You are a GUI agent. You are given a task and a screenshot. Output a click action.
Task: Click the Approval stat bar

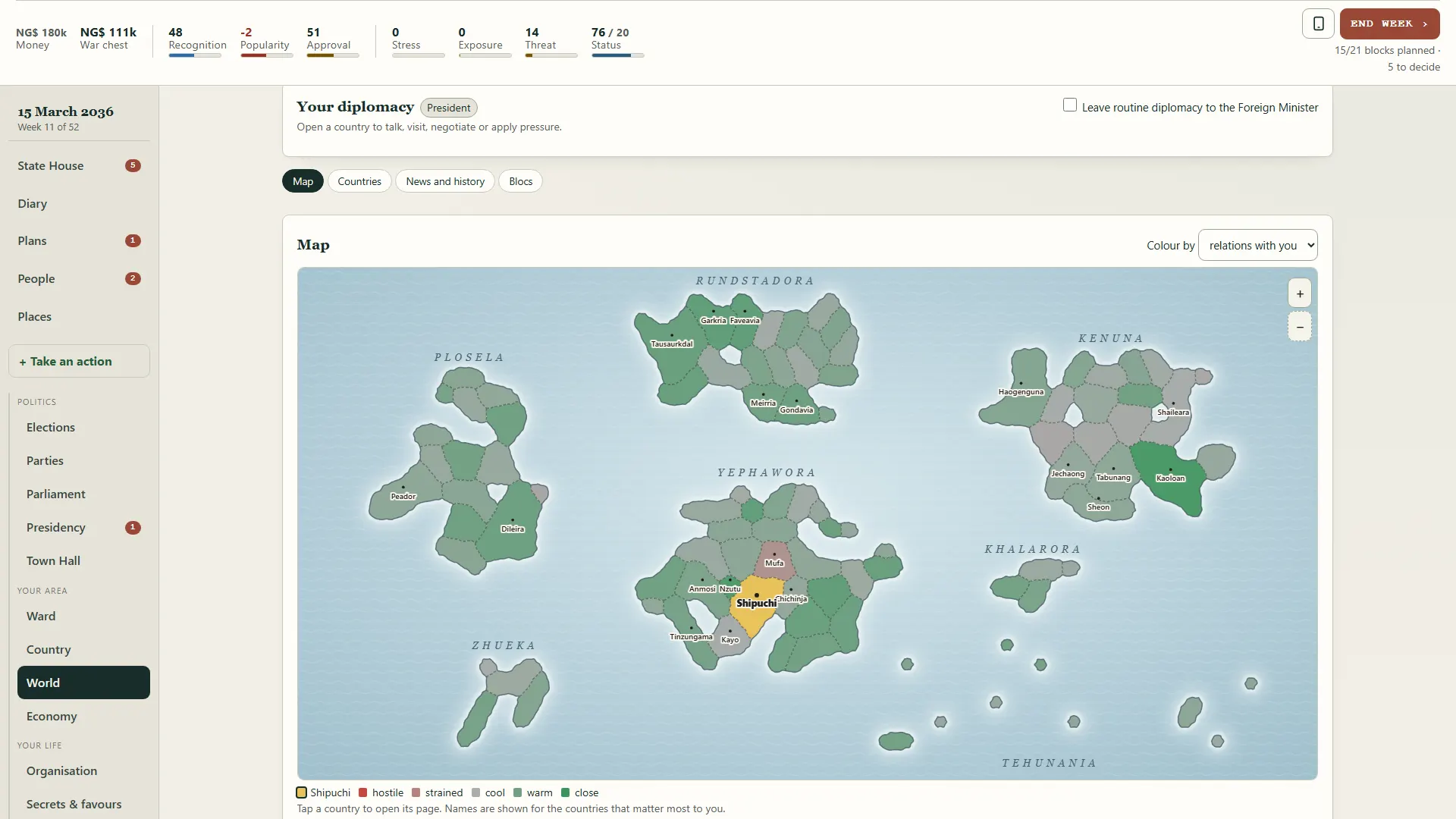[x=333, y=55]
